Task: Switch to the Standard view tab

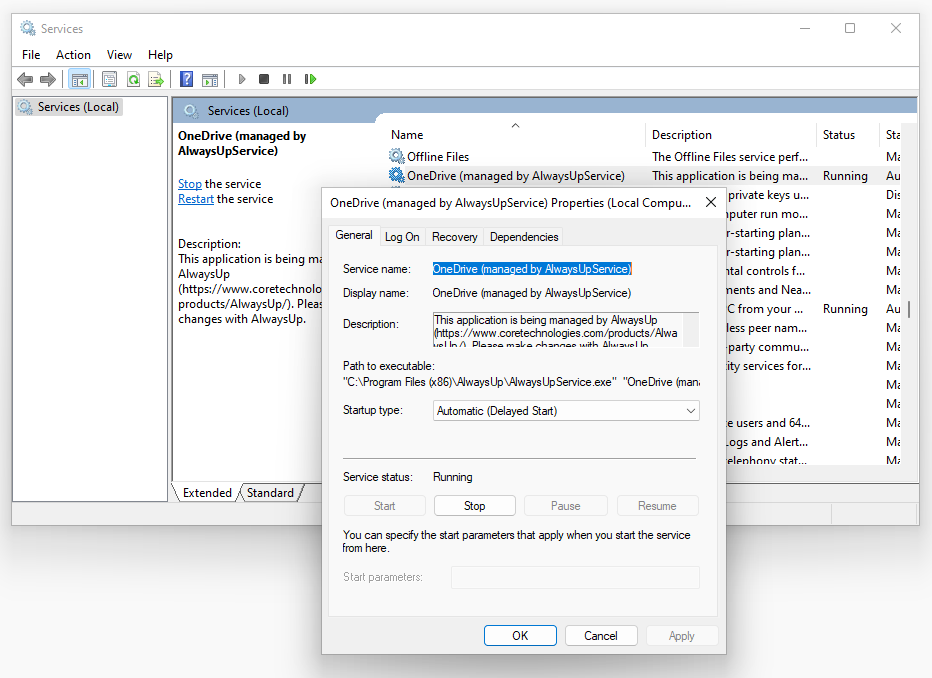Action: point(270,493)
